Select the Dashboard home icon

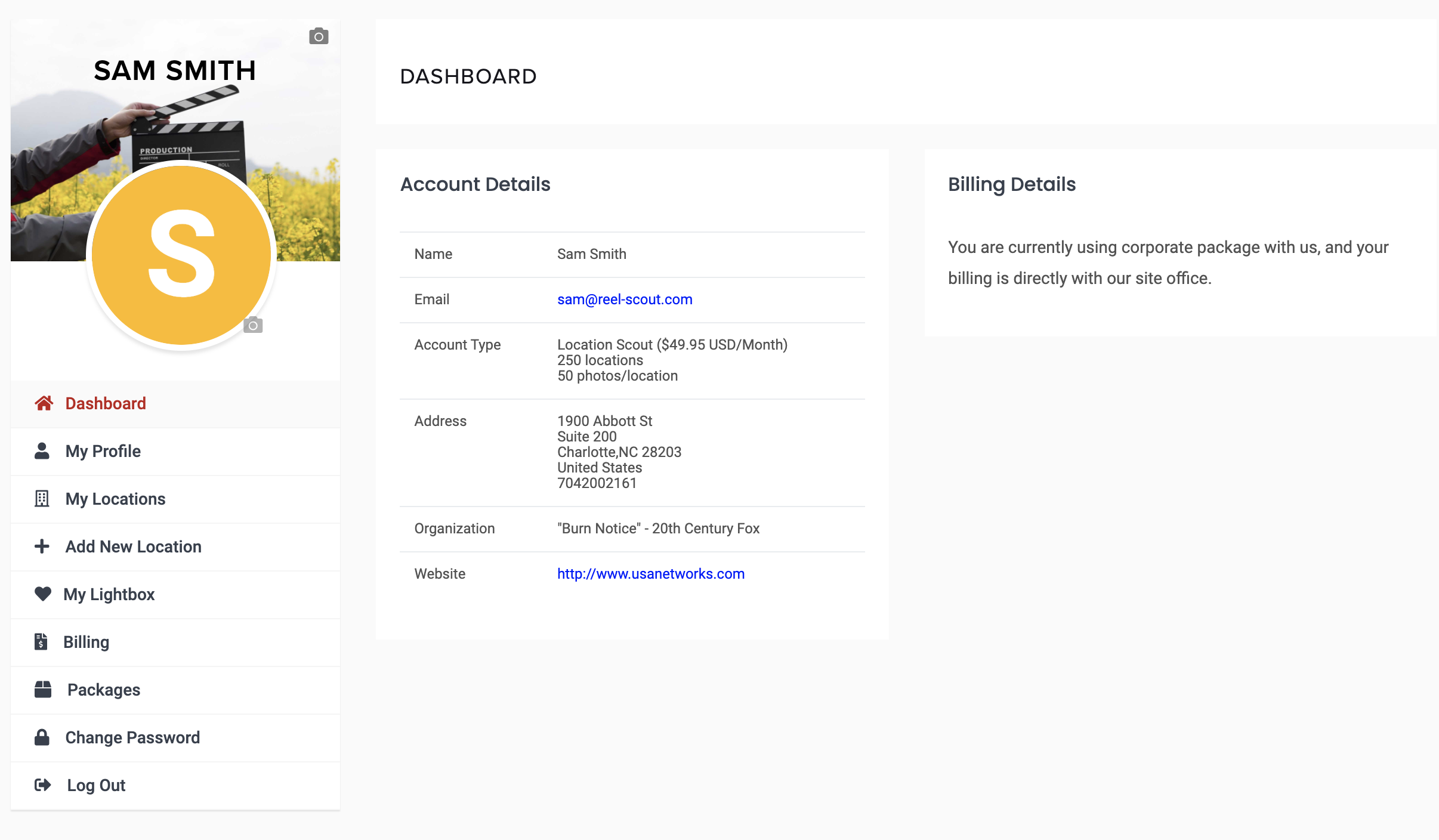42,403
